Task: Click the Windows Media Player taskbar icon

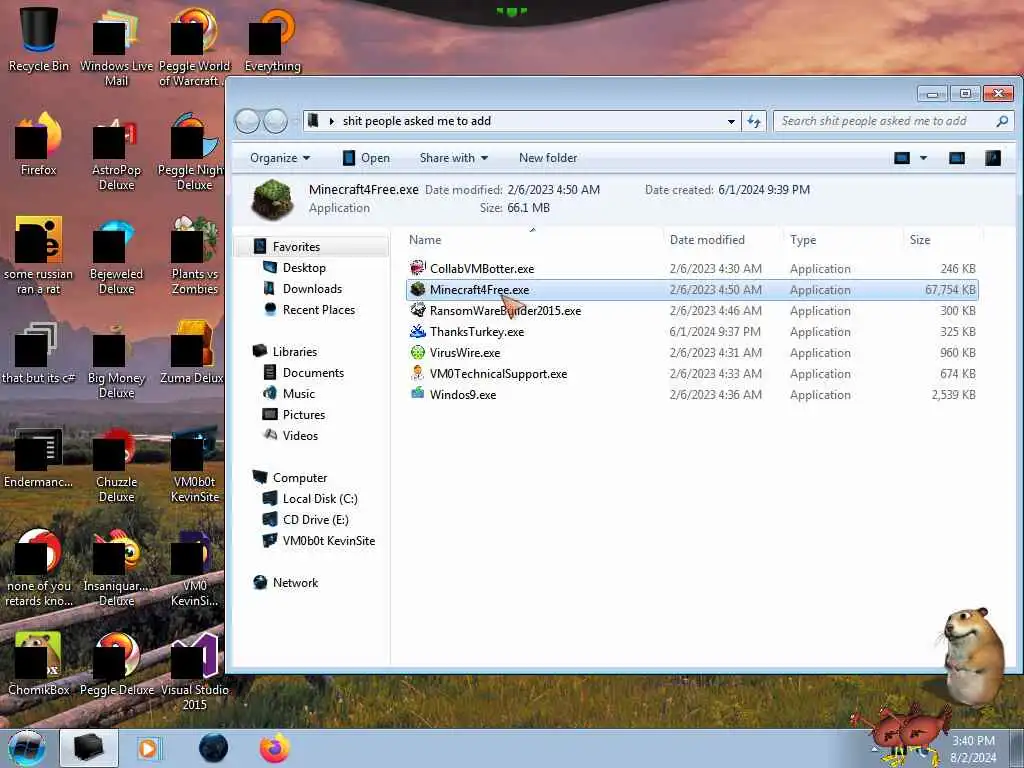Action: tap(148, 748)
